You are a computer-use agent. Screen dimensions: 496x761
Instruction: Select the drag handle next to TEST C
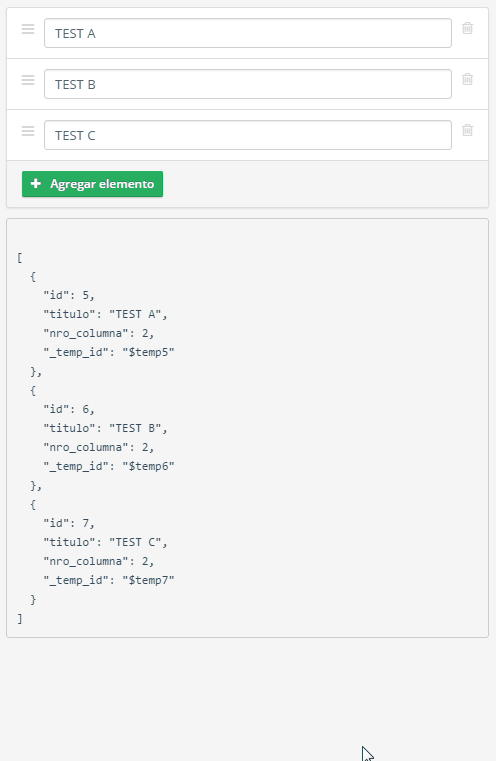pyautogui.click(x=28, y=131)
